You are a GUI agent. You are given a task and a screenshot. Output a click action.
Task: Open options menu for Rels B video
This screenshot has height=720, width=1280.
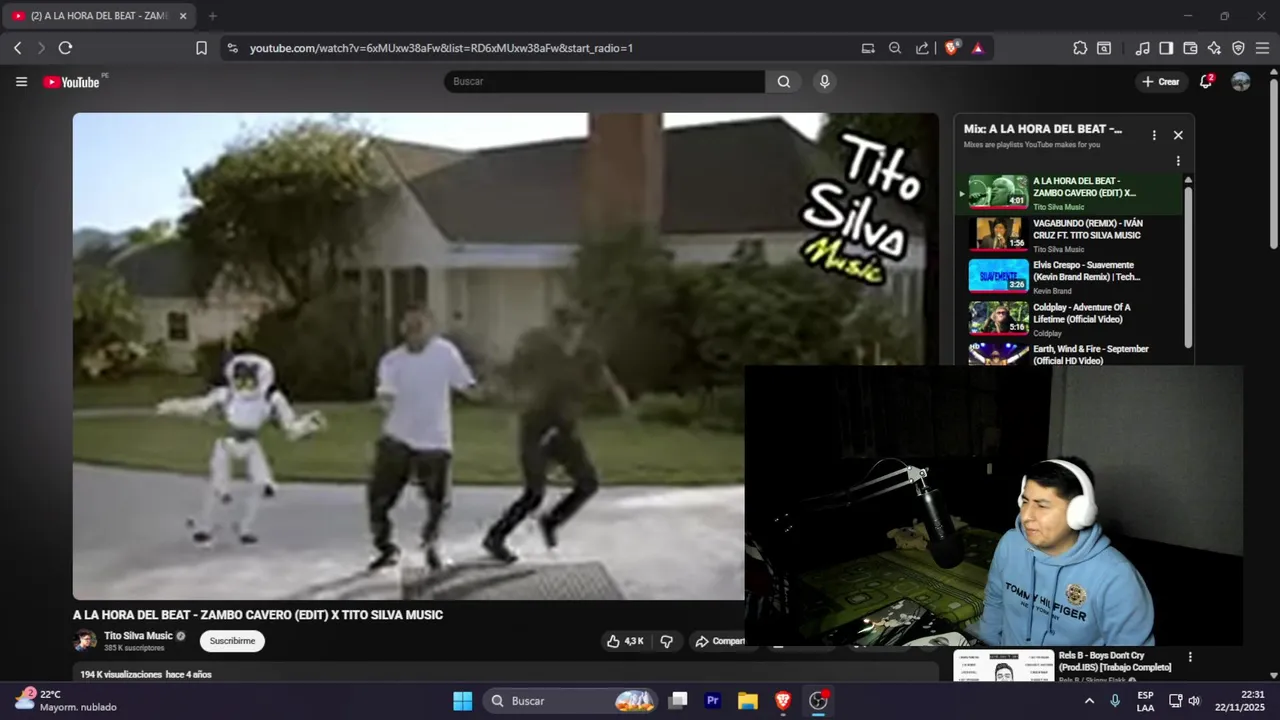(1190, 657)
